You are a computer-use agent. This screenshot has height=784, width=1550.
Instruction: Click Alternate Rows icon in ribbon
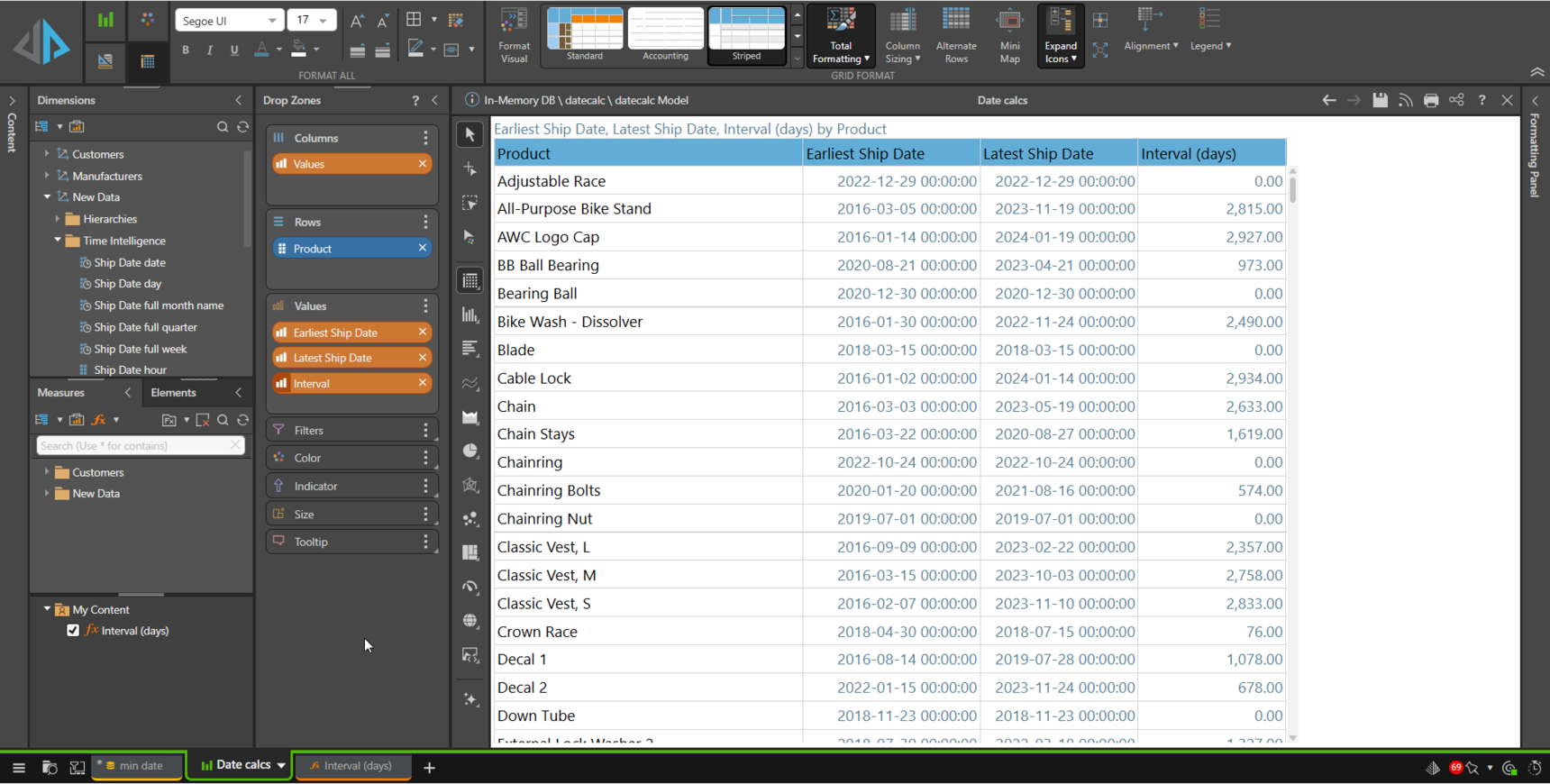956,35
